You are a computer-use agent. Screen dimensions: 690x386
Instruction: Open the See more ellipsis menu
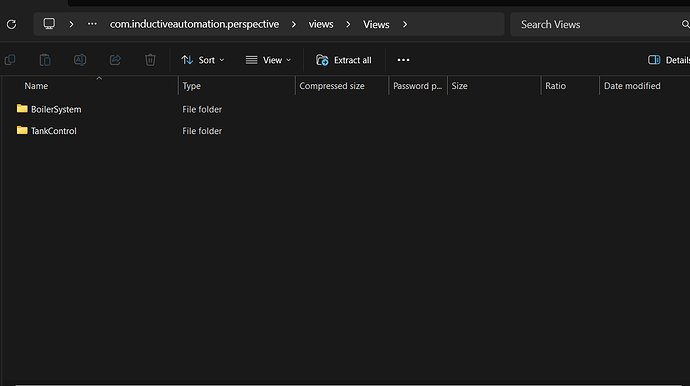point(403,60)
